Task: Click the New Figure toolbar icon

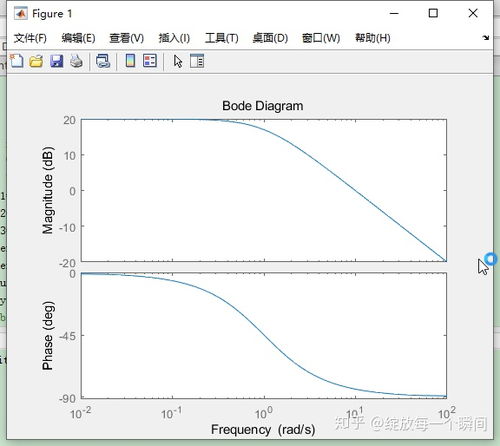Action: point(17,61)
